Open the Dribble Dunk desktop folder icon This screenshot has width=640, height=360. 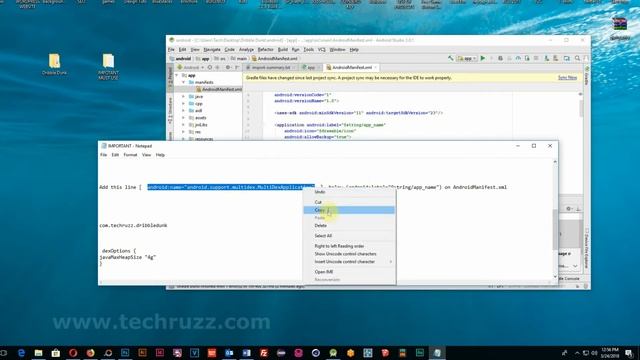tap(54, 64)
